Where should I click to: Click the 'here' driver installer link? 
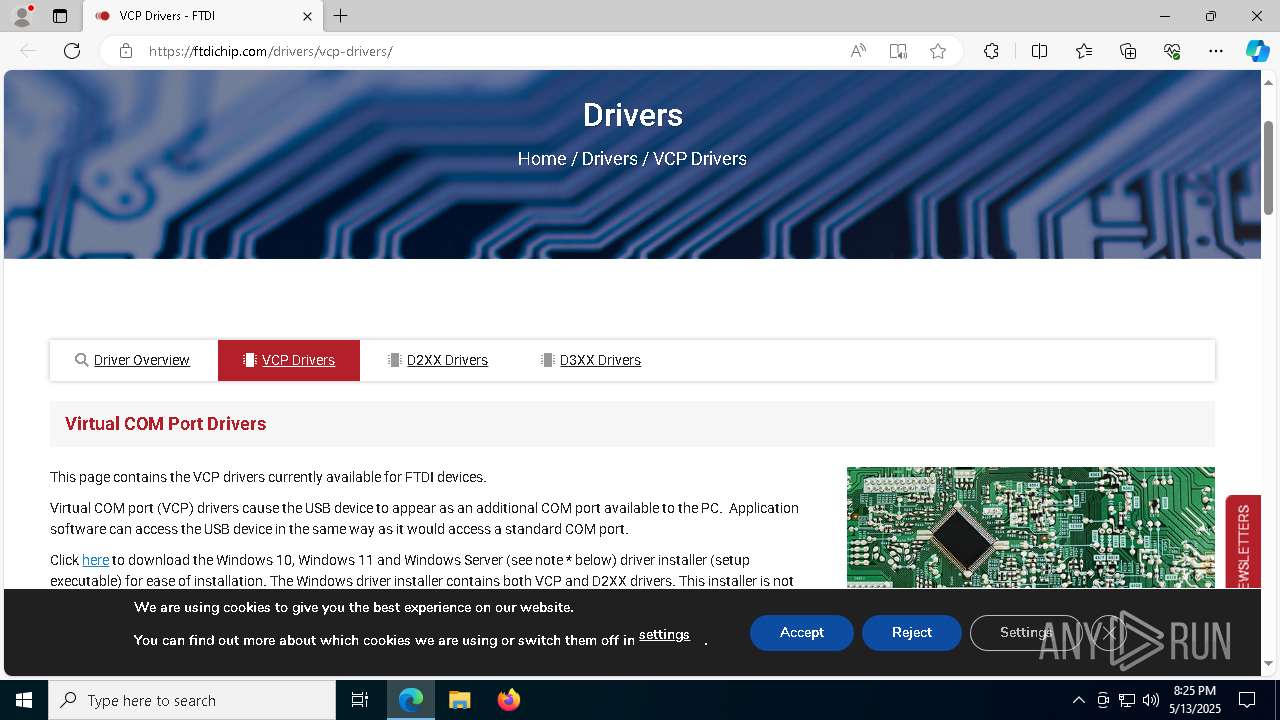[95, 560]
